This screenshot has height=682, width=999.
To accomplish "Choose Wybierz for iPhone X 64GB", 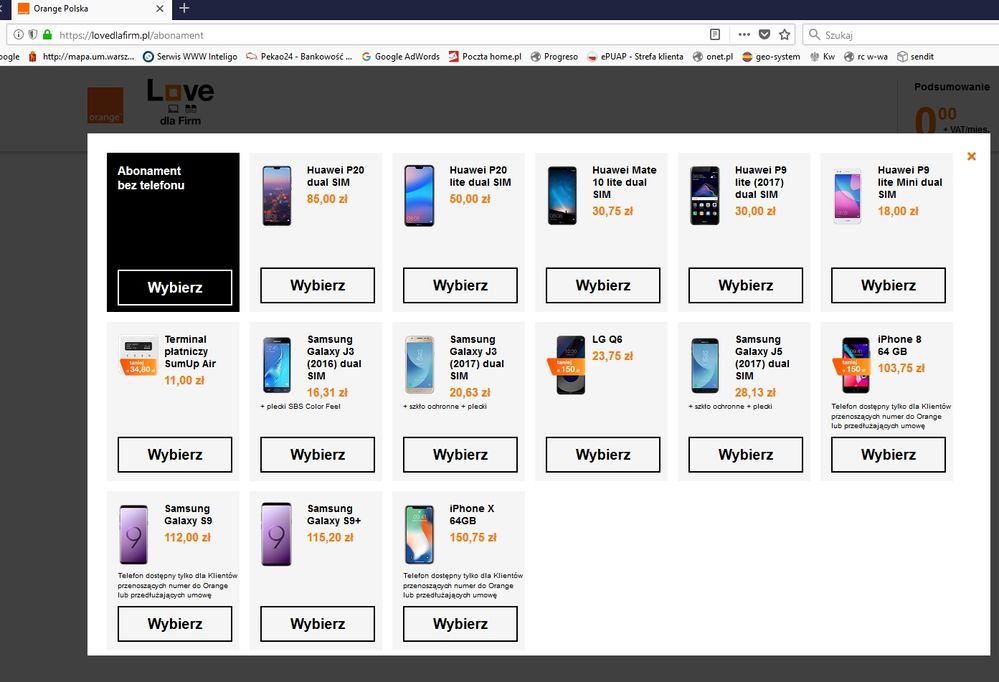I will tap(460, 623).
